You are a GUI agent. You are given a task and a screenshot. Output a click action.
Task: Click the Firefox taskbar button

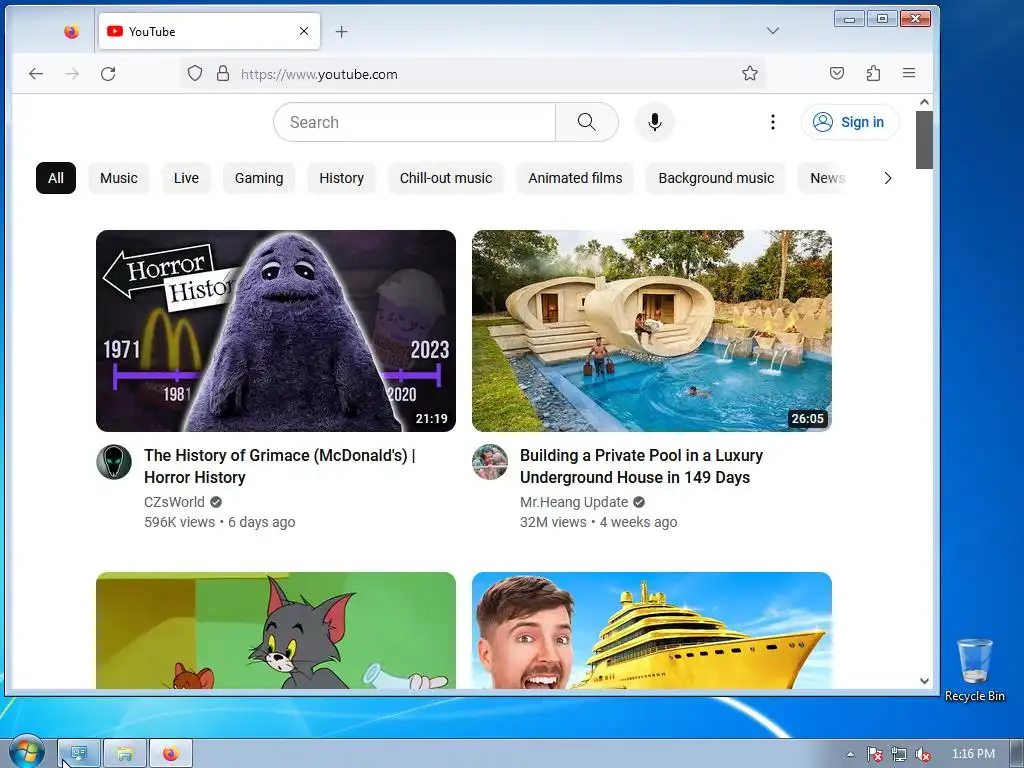pos(171,754)
